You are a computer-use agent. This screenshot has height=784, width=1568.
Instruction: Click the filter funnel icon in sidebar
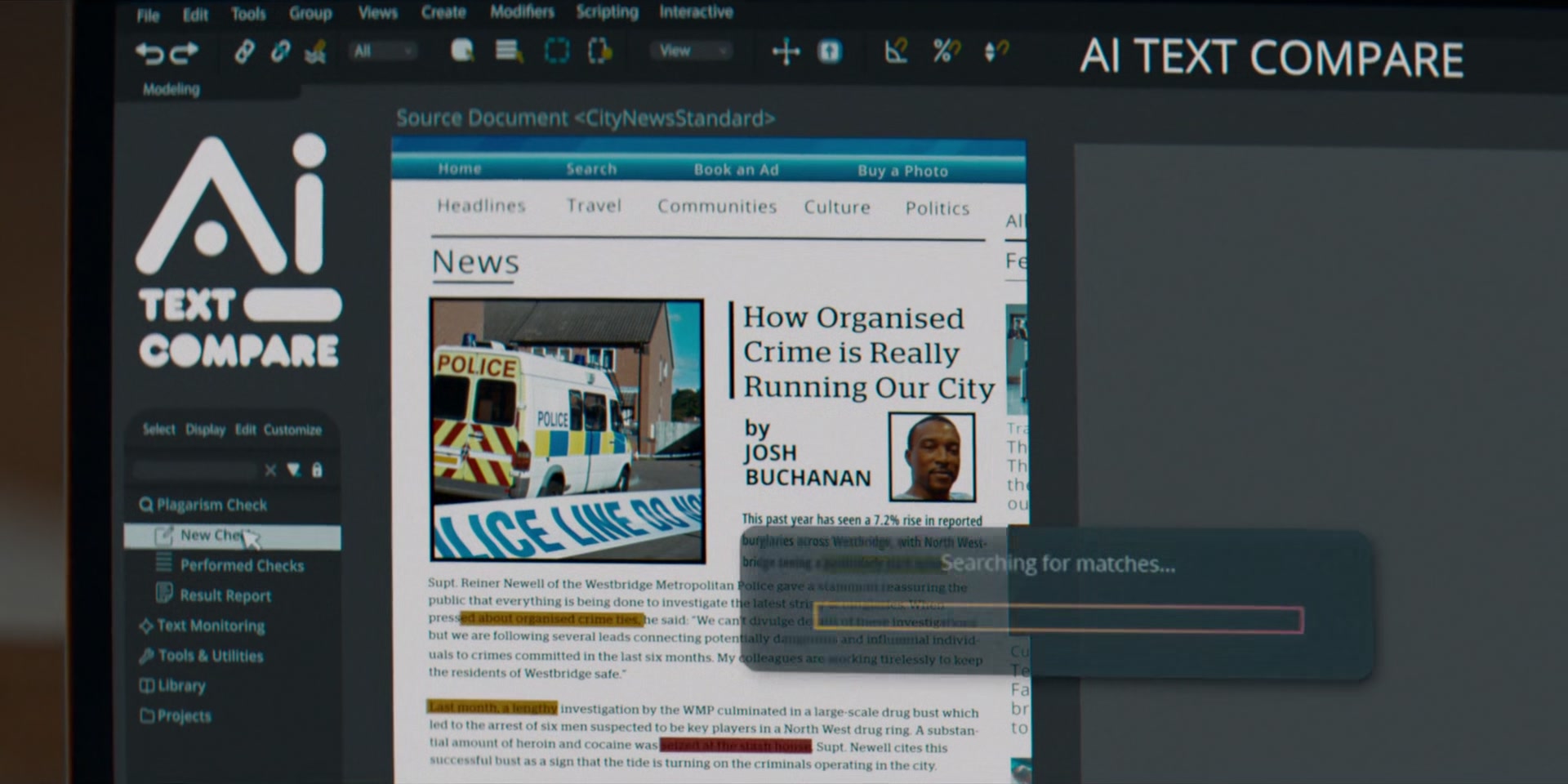point(293,470)
